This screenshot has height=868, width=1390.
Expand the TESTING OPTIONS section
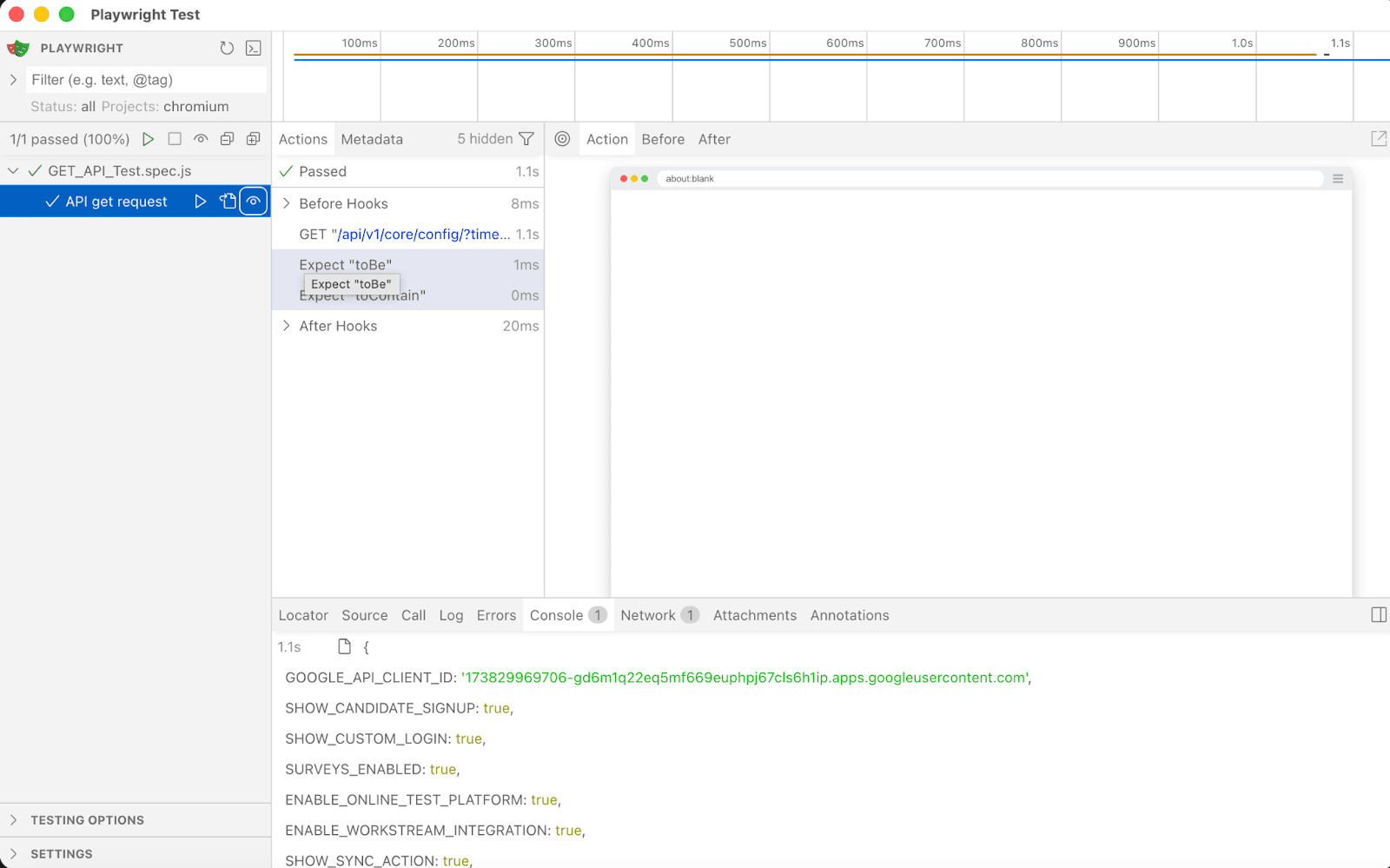pos(87,820)
